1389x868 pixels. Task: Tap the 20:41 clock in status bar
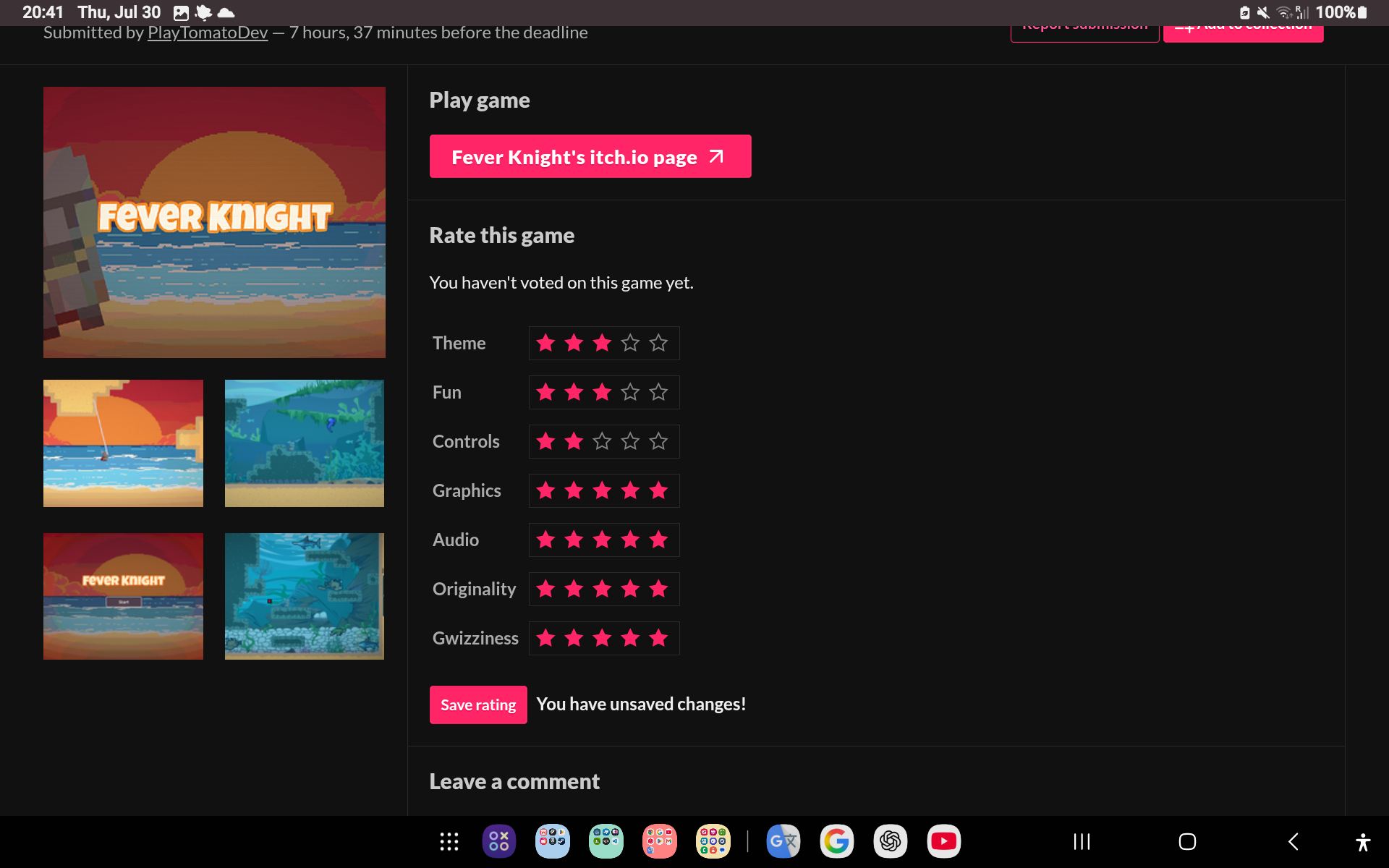point(43,12)
